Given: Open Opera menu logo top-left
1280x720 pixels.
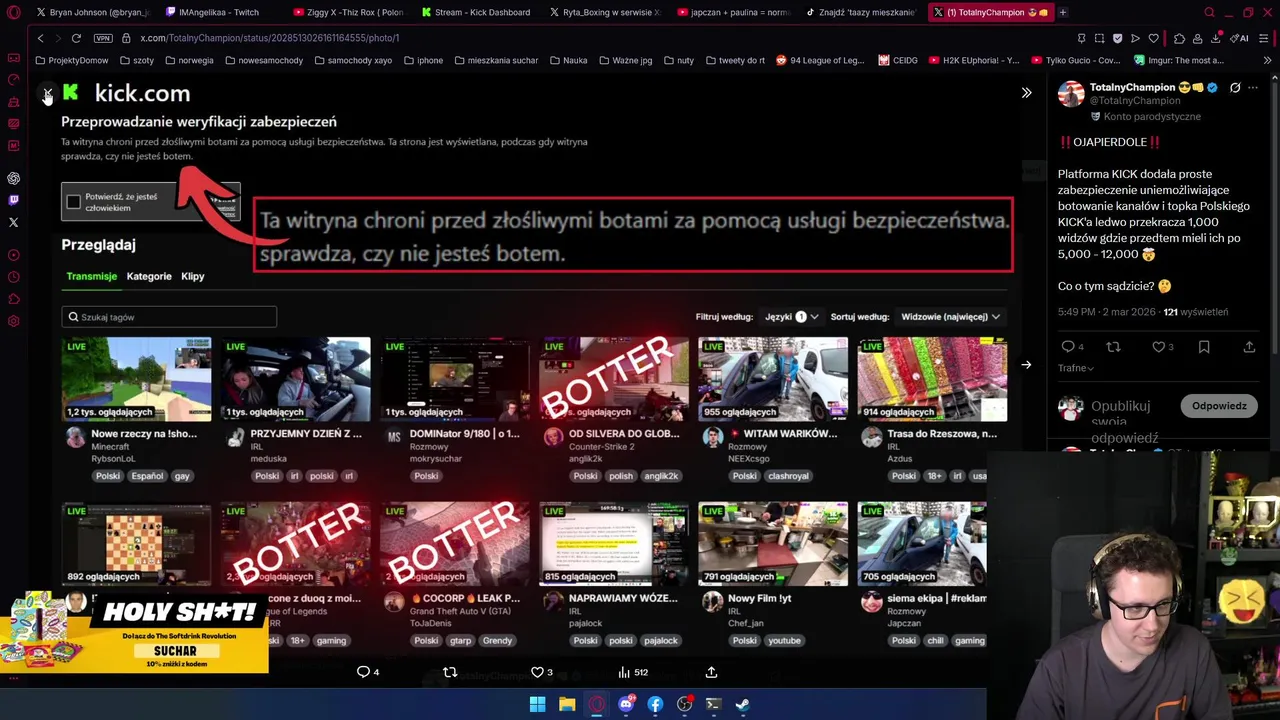Looking at the screenshot, I should 13,12.
